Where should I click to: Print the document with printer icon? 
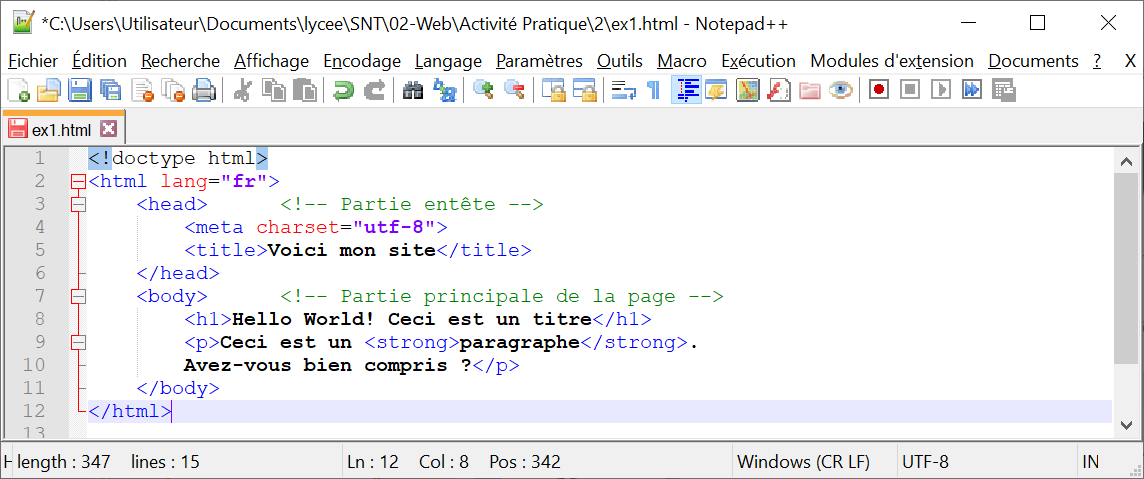pyautogui.click(x=204, y=90)
